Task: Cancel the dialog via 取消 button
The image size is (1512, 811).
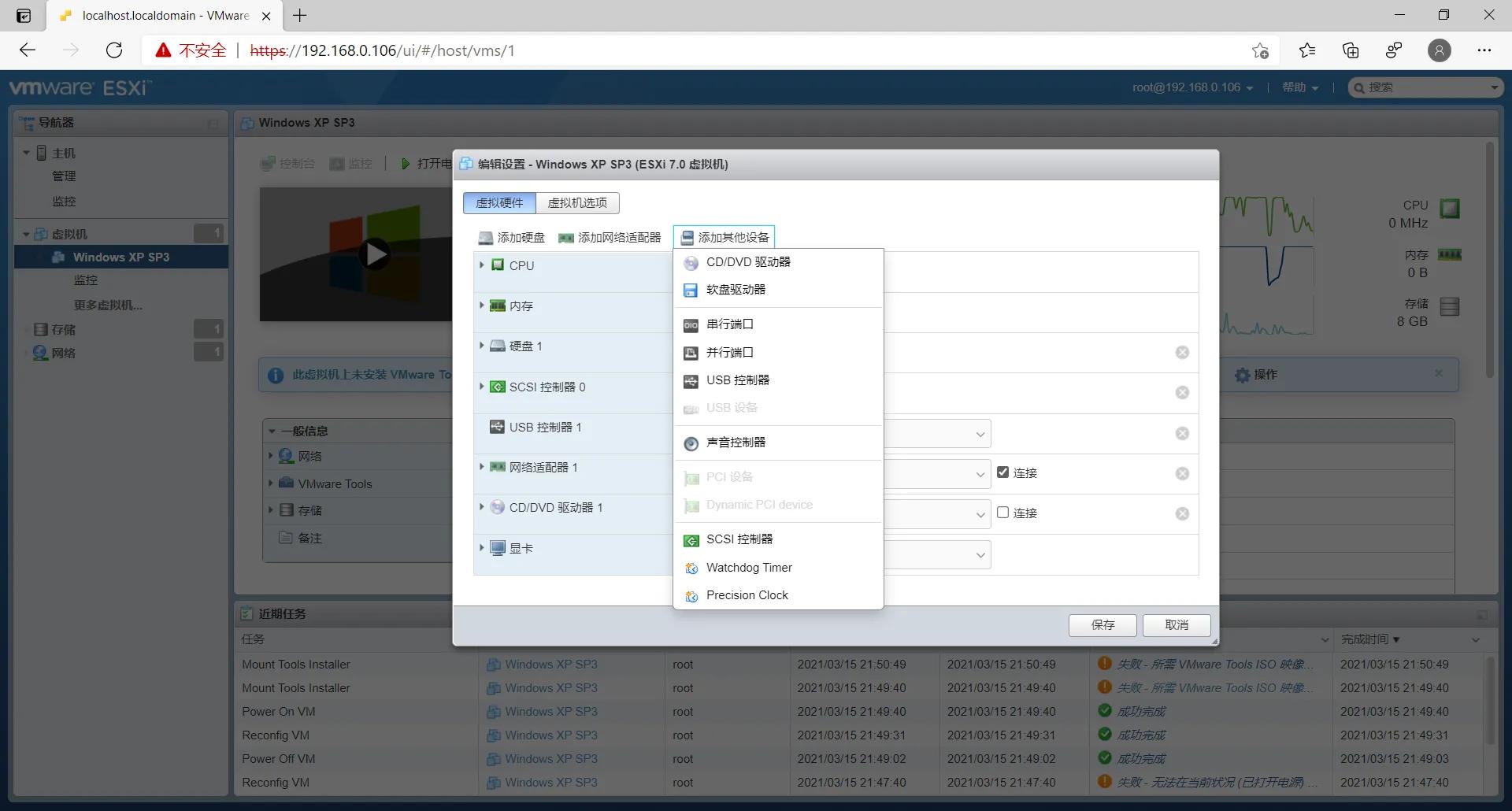Action: point(1176,624)
